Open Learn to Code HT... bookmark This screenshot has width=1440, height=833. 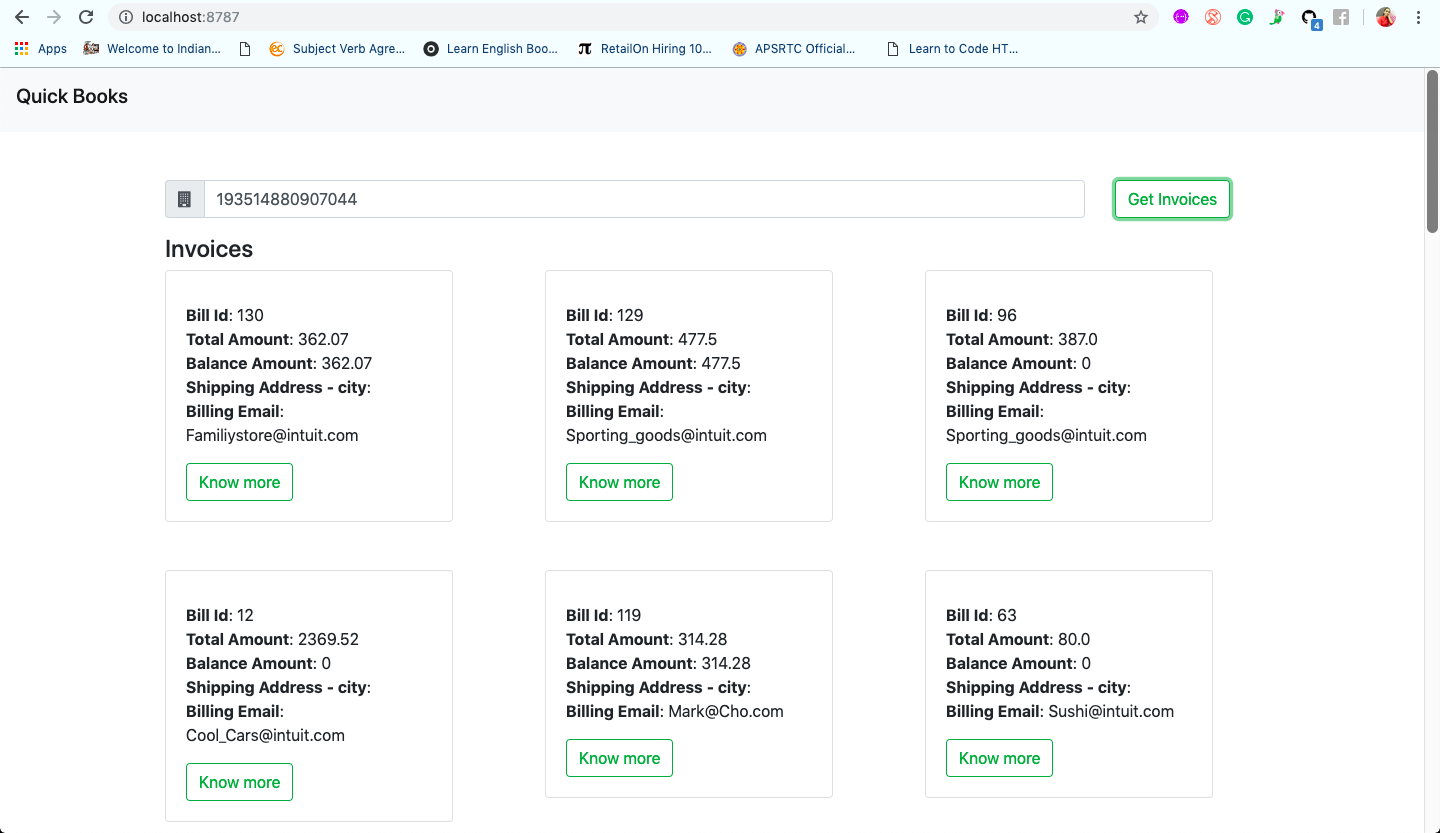coord(952,48)
